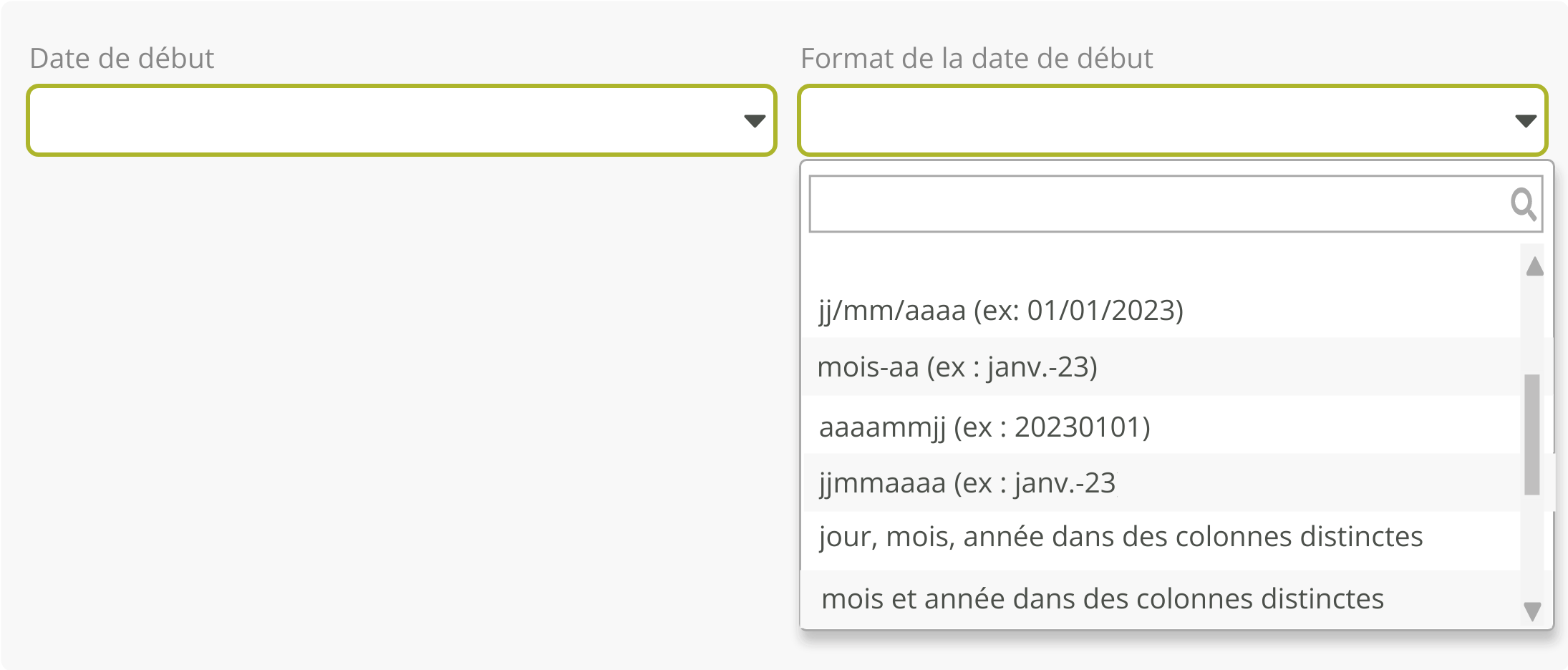
Task: Click the Format de la date dropdown arrow
Action: coord(1525,121)
